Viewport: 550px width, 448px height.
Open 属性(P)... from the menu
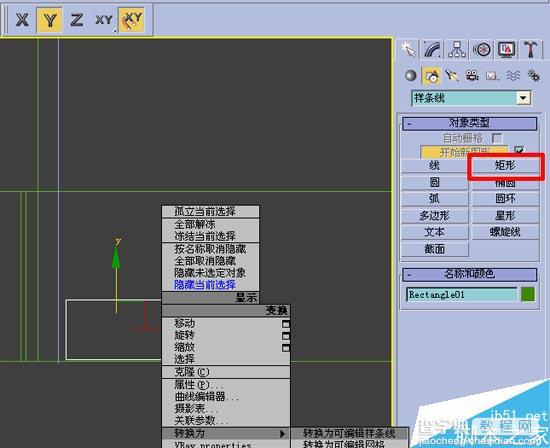coord(226,385)
